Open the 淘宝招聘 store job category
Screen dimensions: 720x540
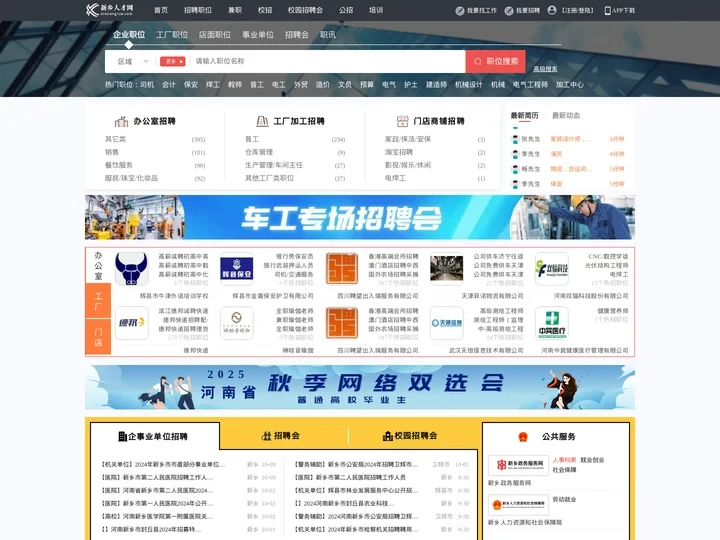tap(399, 152)
